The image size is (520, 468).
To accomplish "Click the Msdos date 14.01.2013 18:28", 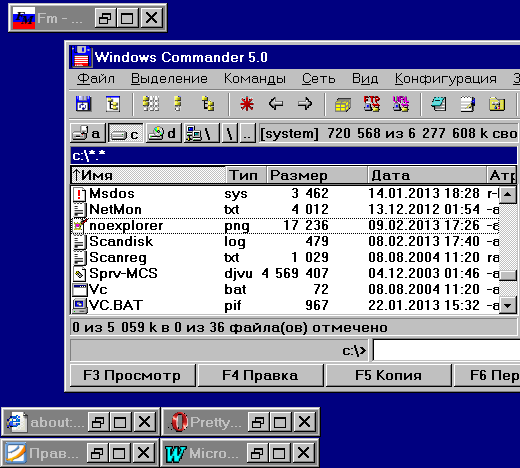I will point(424,194).
